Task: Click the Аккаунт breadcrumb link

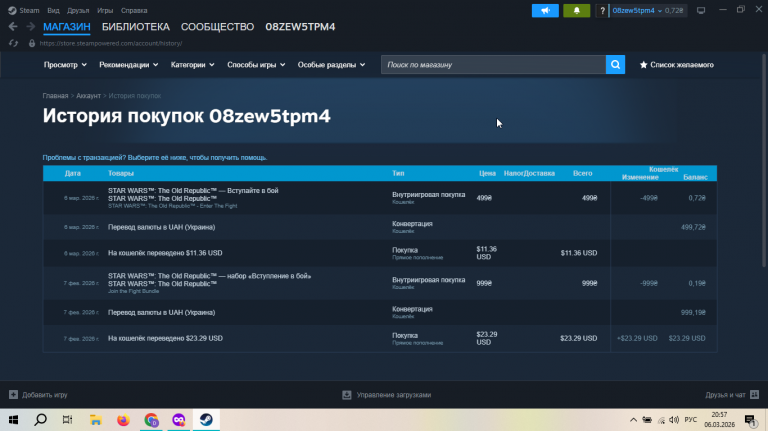Action: (x=88, y=96)
